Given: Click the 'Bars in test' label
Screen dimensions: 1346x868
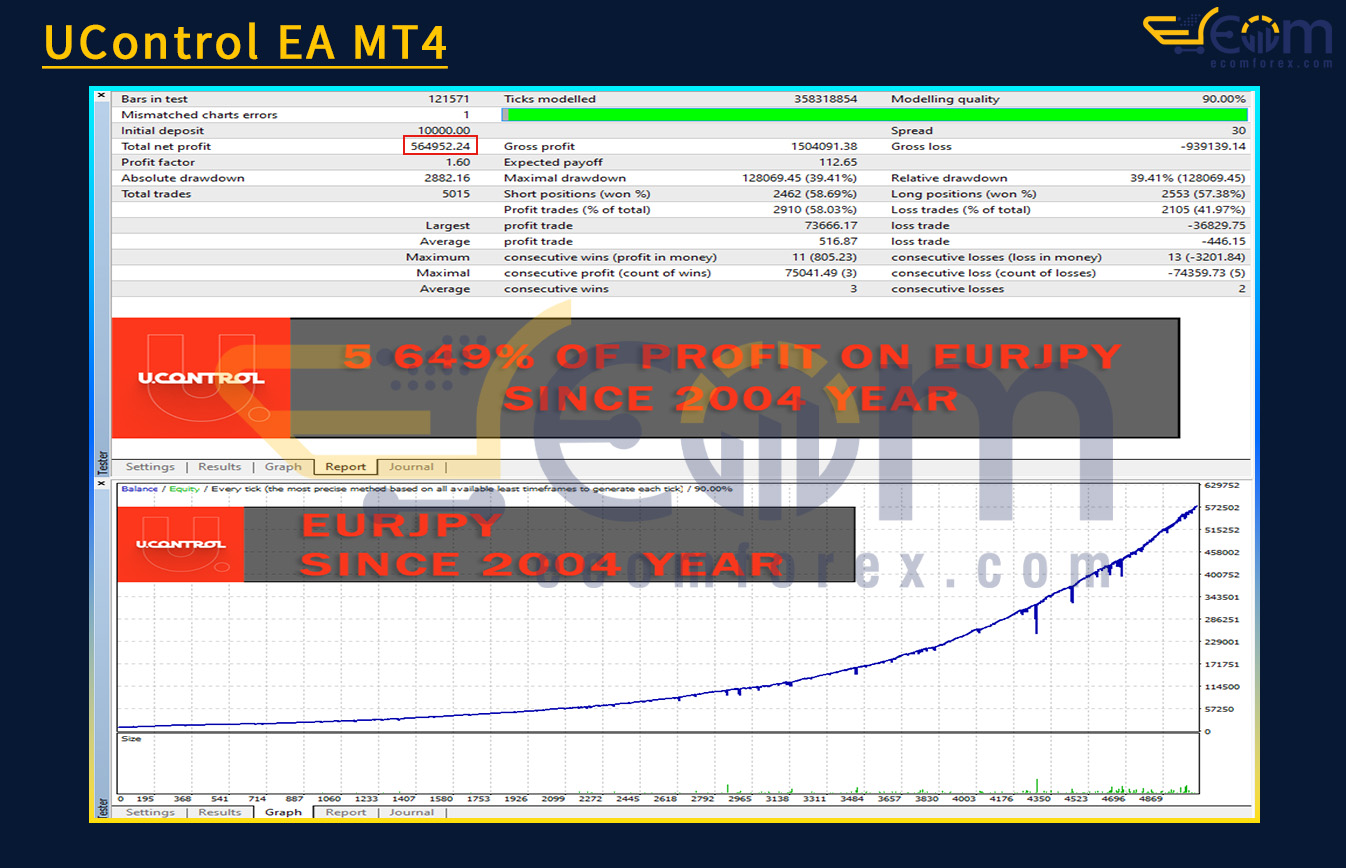Looking at the screenshot, I should pos(154,99).
